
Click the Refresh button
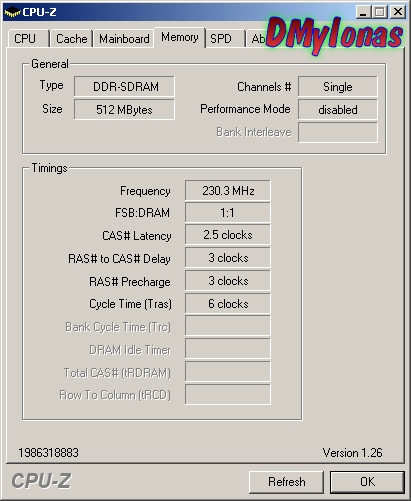[286, 482]
